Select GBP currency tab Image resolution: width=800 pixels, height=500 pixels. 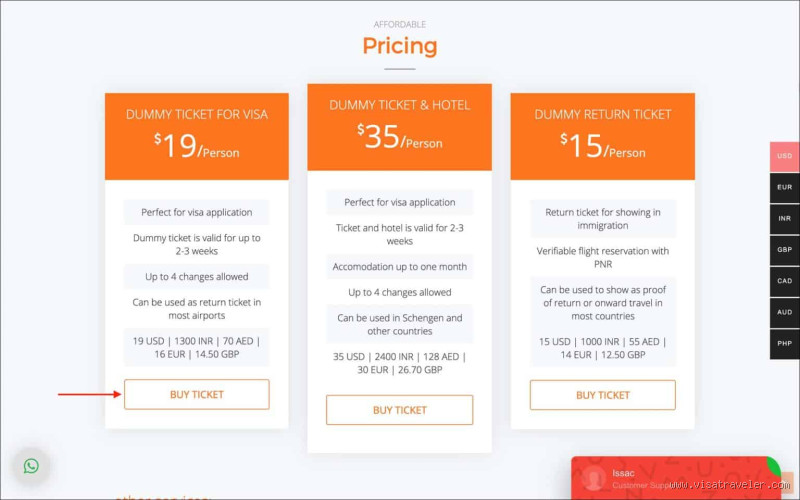click(785, 250)
